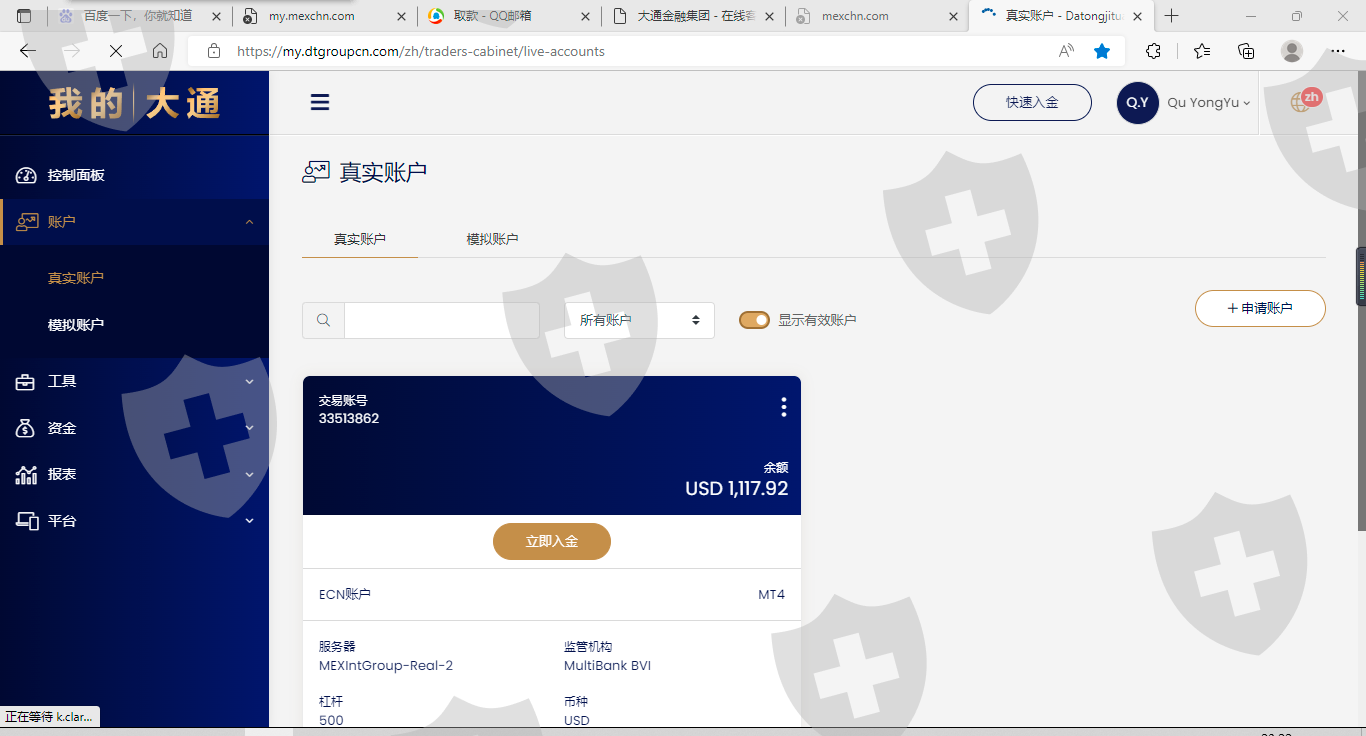1366x736 pixels.
Task: Click the 我的大通 logo
Action: [134, 103]
